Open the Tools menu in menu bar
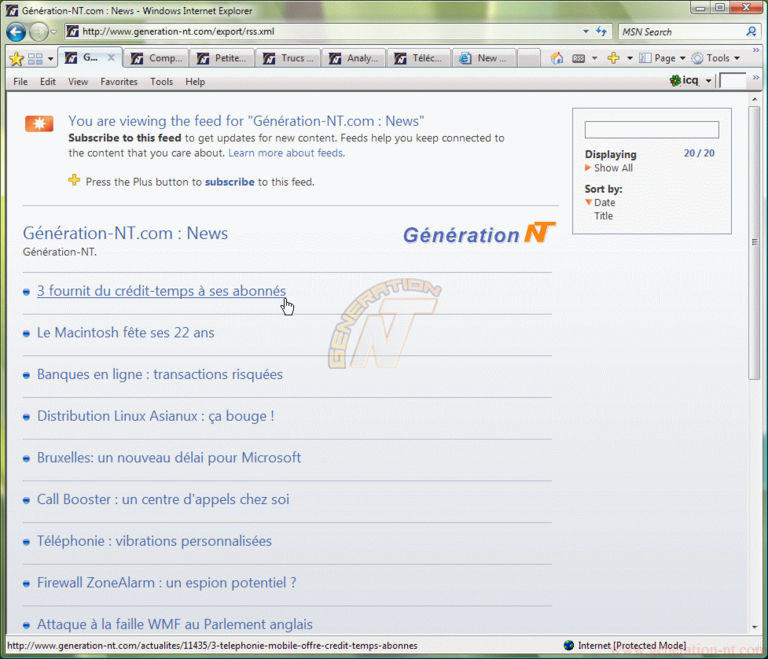This screenshot has width=768, height=659. coord(161,82)
